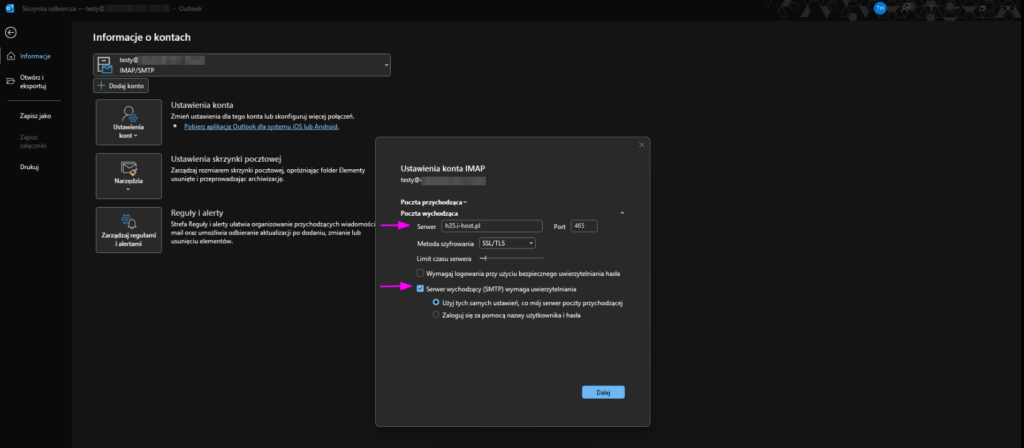Open the Informacje tab in sidebar
Screen dimensions: 1024x448
pyautogui.click(x=35, y=56)
